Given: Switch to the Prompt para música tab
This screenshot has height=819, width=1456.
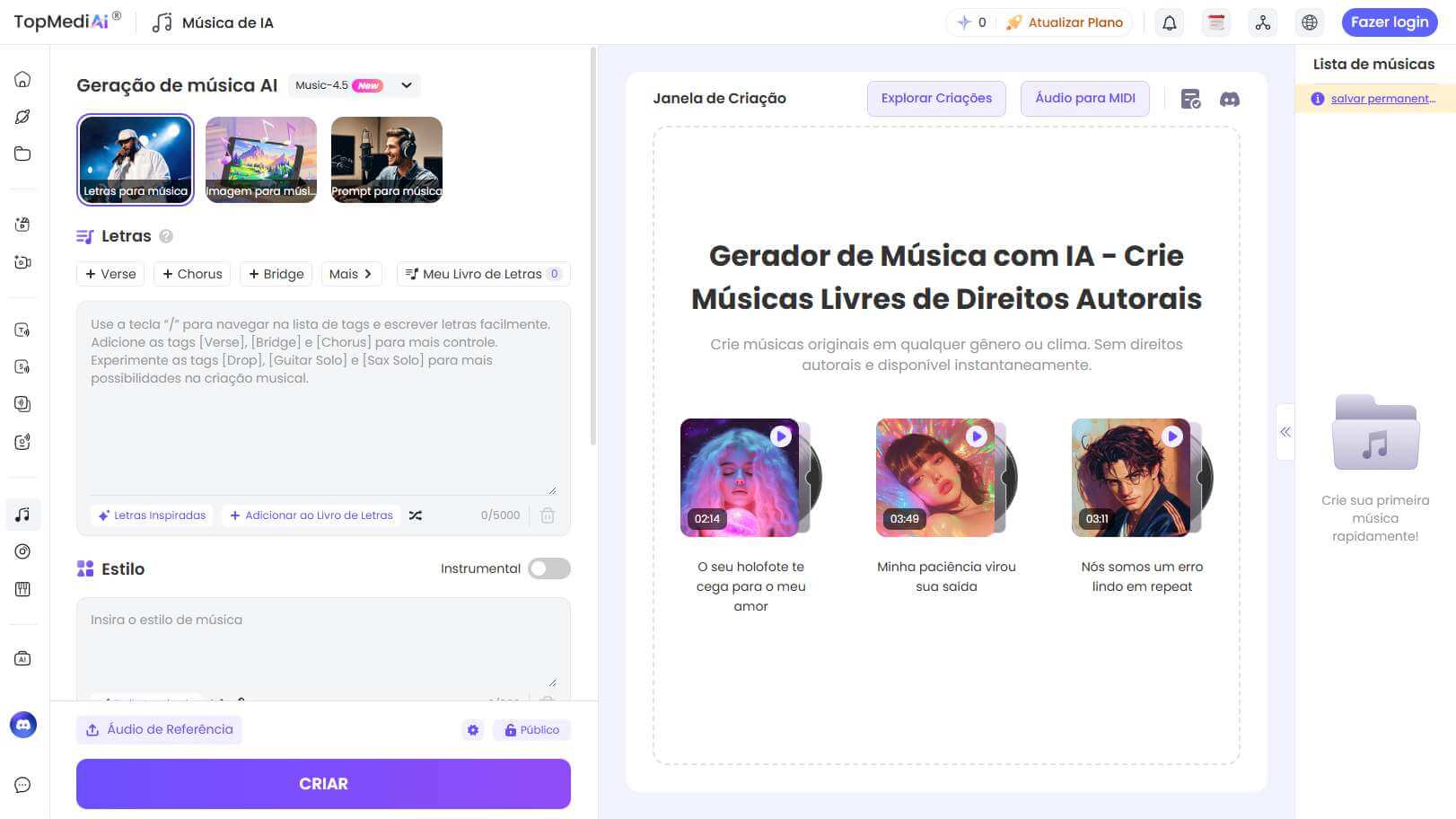Looking at the screenshot, I should [386, 159].
